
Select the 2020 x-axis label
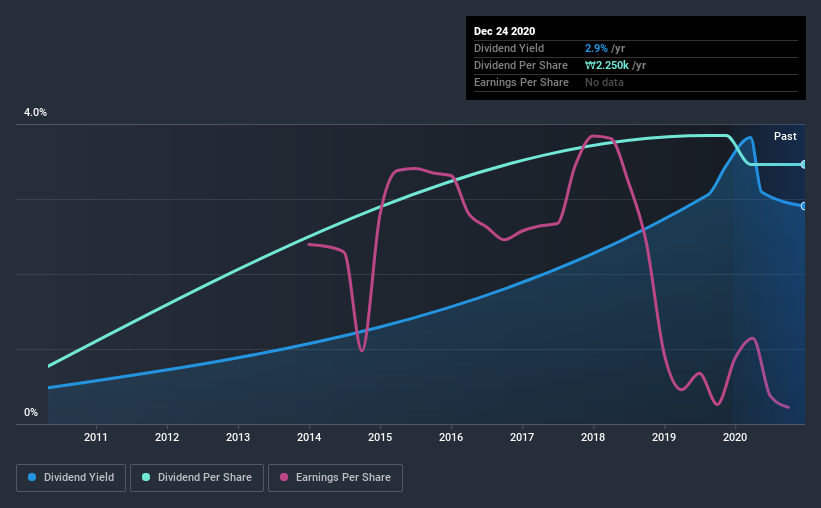tap(735, 437)
